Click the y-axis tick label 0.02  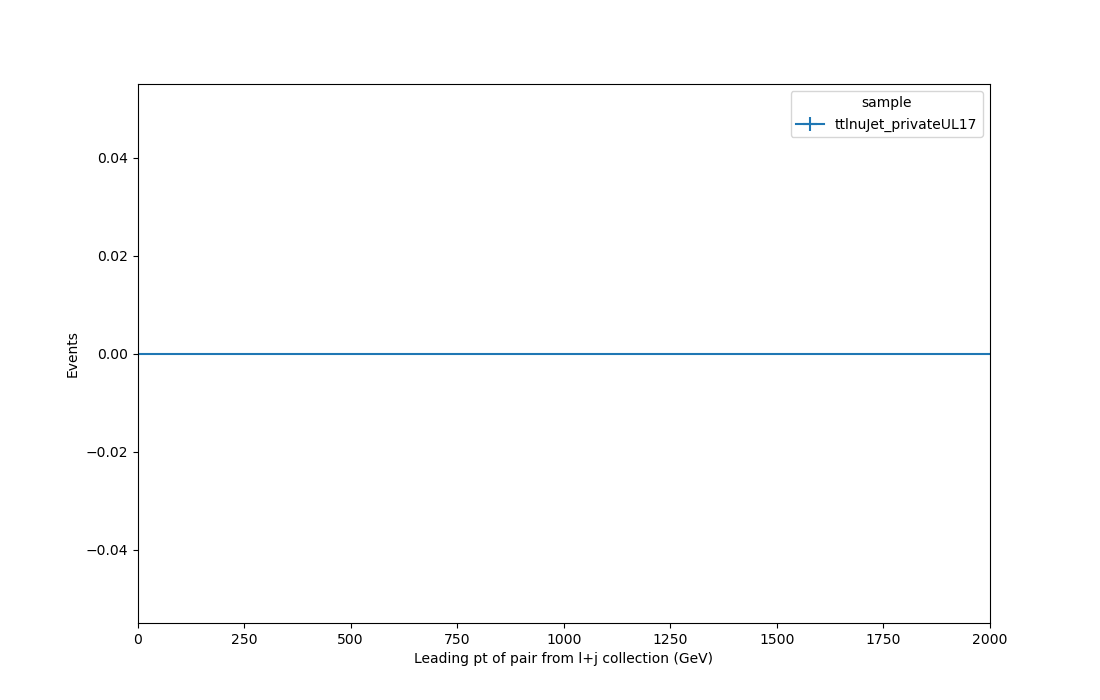[113, 257]
